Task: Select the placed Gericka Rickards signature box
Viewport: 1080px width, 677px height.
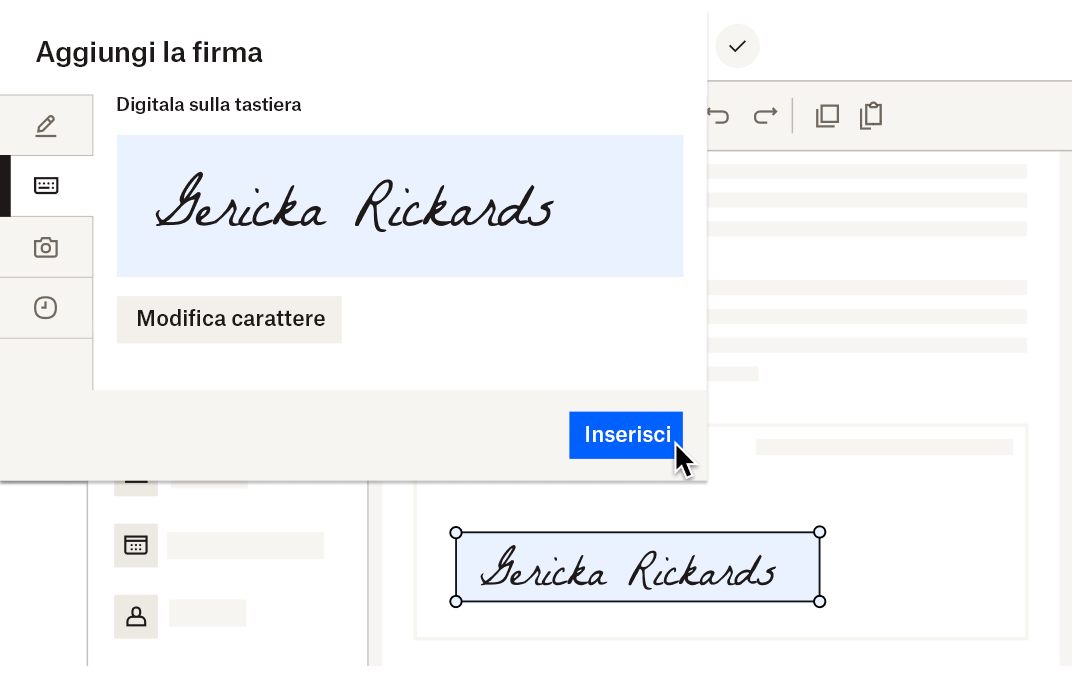Action: 637,567
